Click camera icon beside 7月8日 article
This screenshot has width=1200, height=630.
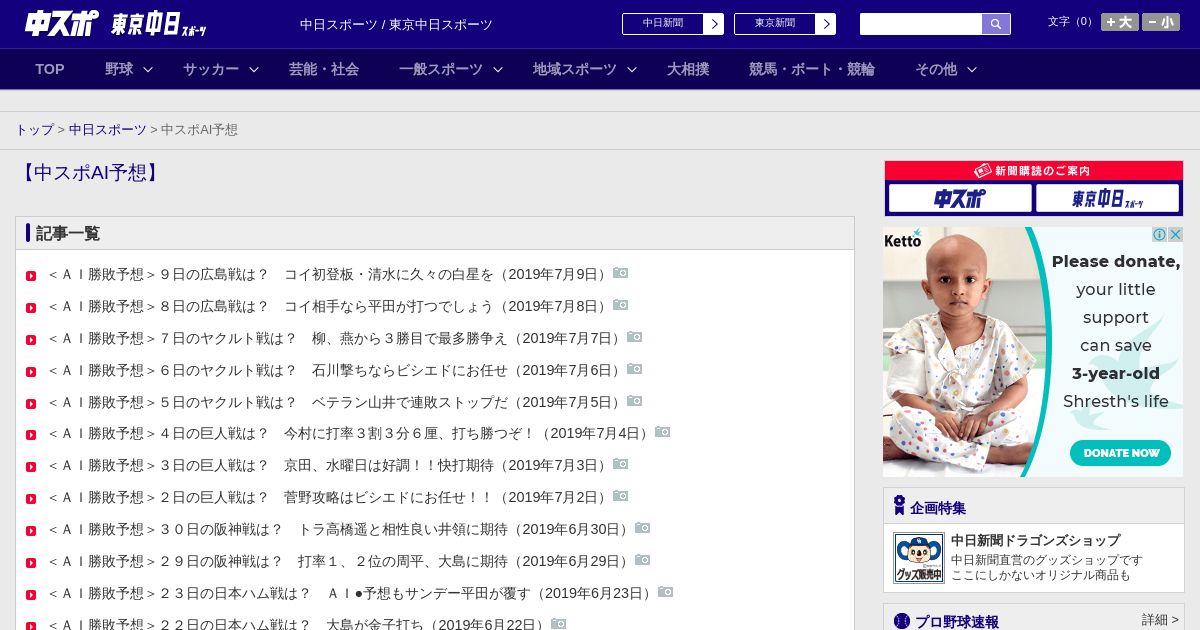[x=621, y=305]
